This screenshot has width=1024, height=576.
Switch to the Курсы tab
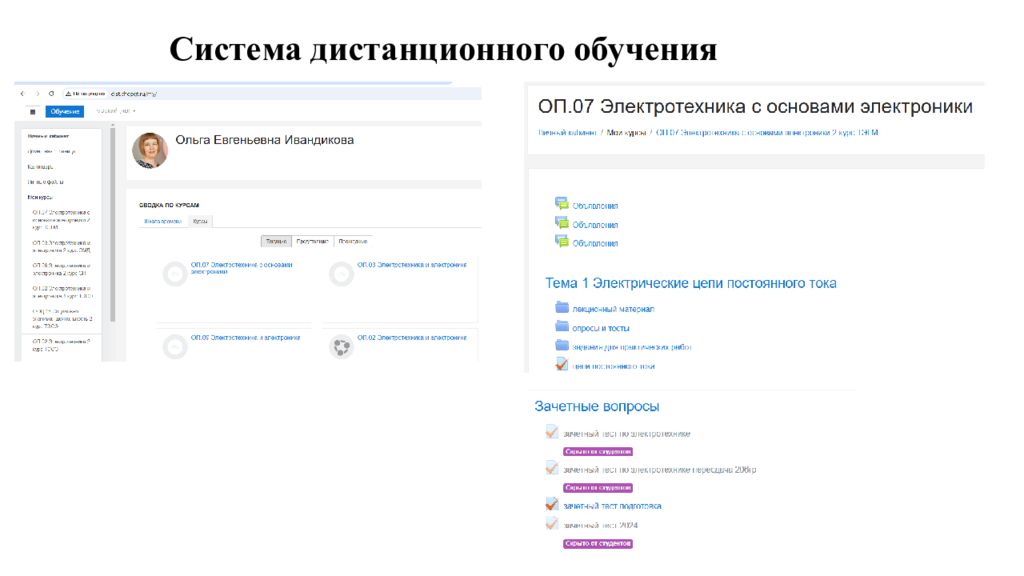200,221
